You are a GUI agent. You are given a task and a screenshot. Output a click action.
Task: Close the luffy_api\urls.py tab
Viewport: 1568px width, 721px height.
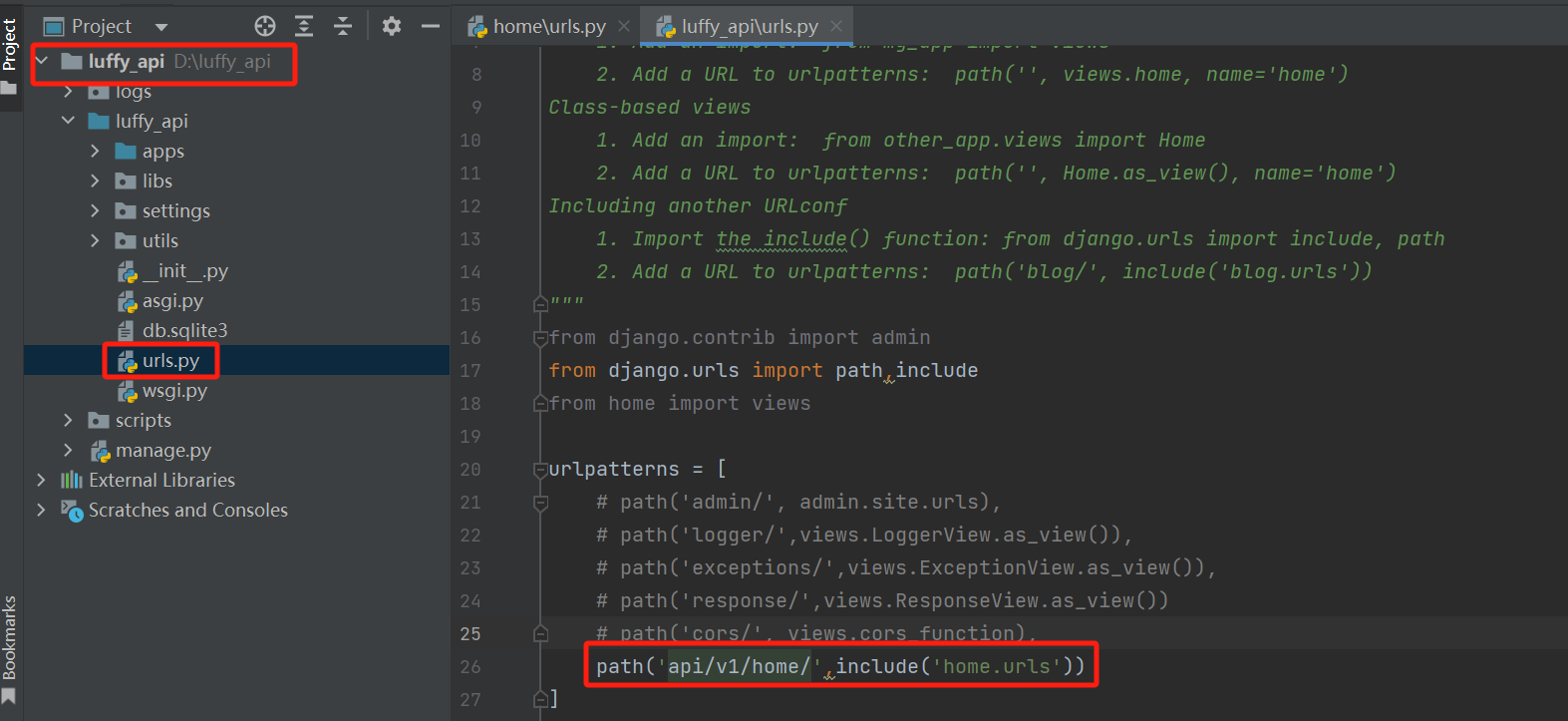click(x=836, y=26)
